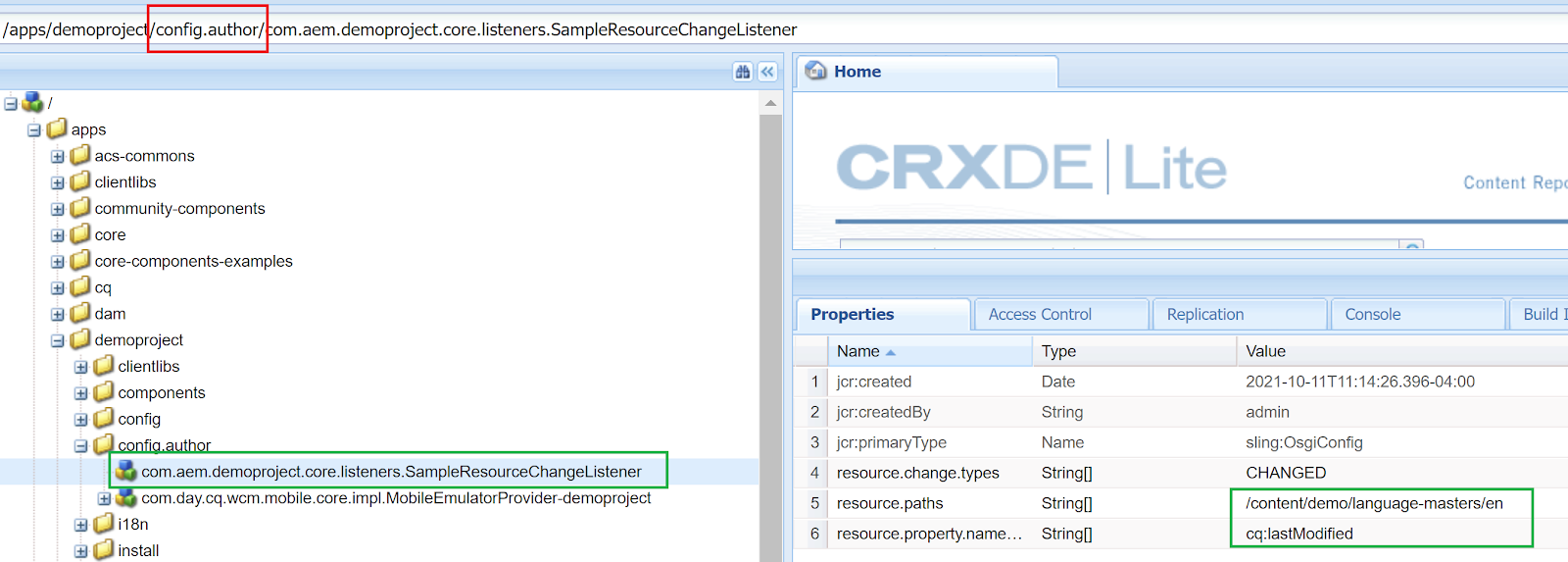Click the dam folder icon
This screenshot has height=562, width=1568.
tap(80, 314)
